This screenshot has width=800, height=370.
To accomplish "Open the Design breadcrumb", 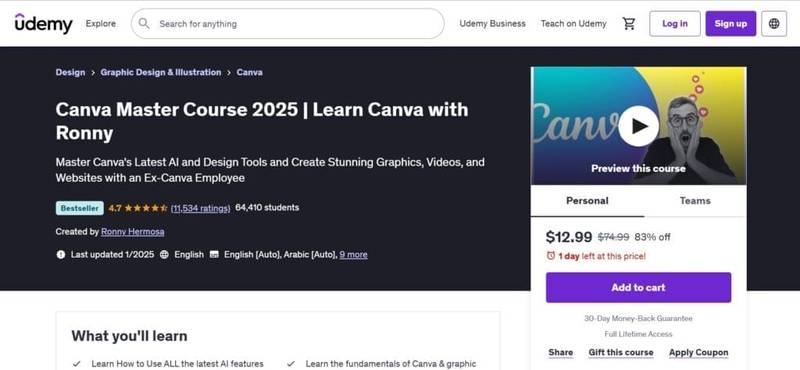I will 70,72.
